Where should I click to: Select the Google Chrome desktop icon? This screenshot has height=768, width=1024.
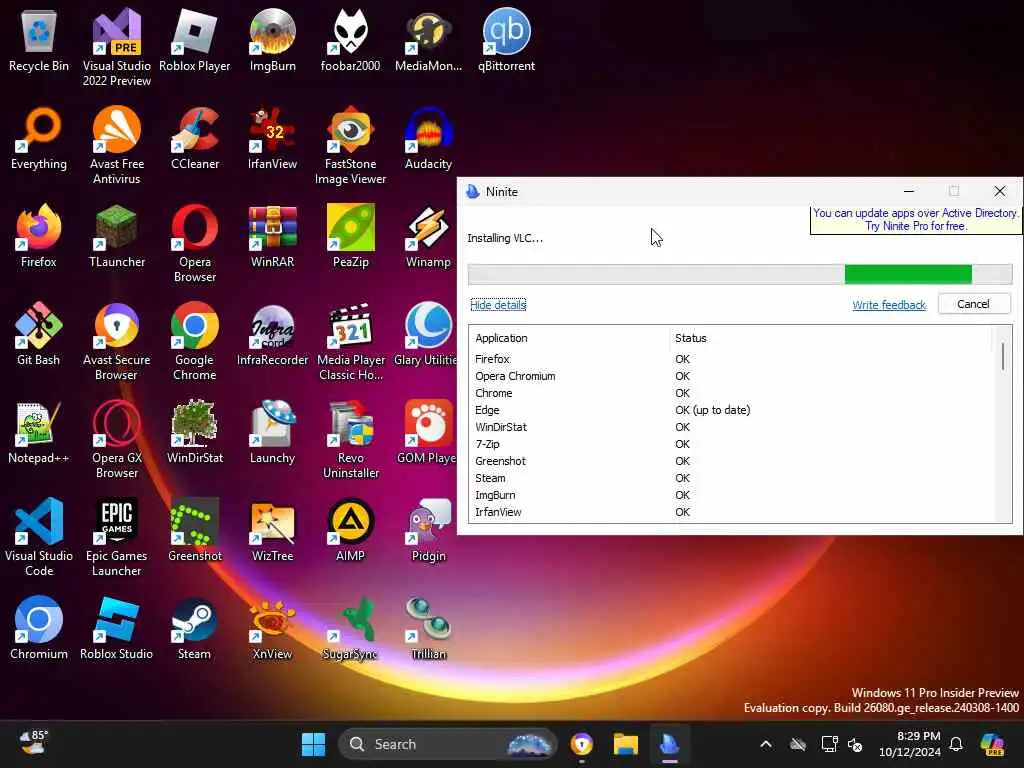tap(194, 341)
